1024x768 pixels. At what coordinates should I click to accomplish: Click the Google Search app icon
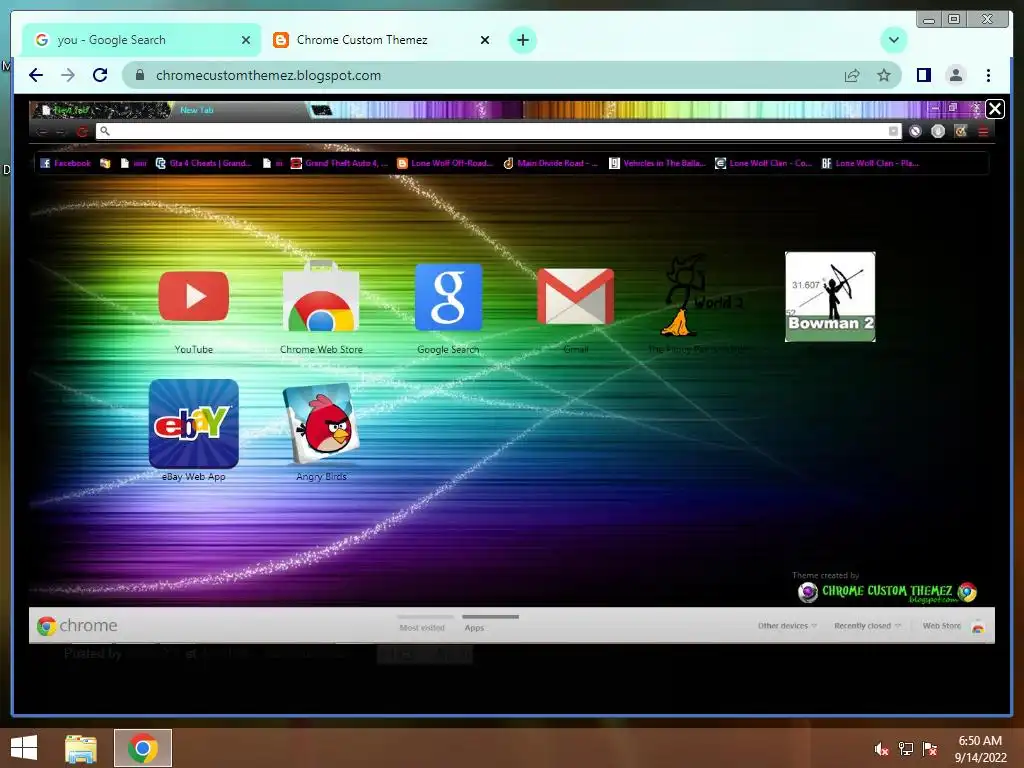coord(449,296)
